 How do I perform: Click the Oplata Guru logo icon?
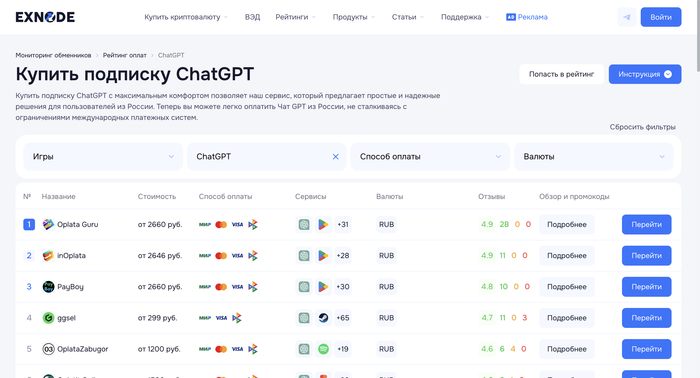click(x=48, y=224)
